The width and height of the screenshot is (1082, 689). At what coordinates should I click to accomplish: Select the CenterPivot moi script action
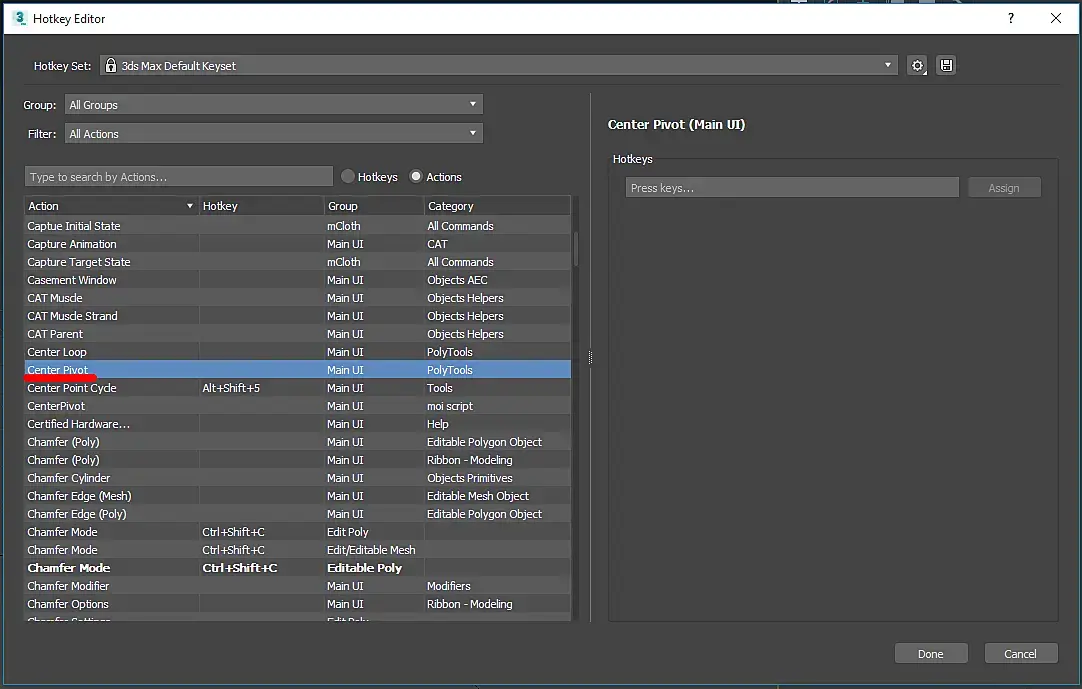[x=297, y=406]
